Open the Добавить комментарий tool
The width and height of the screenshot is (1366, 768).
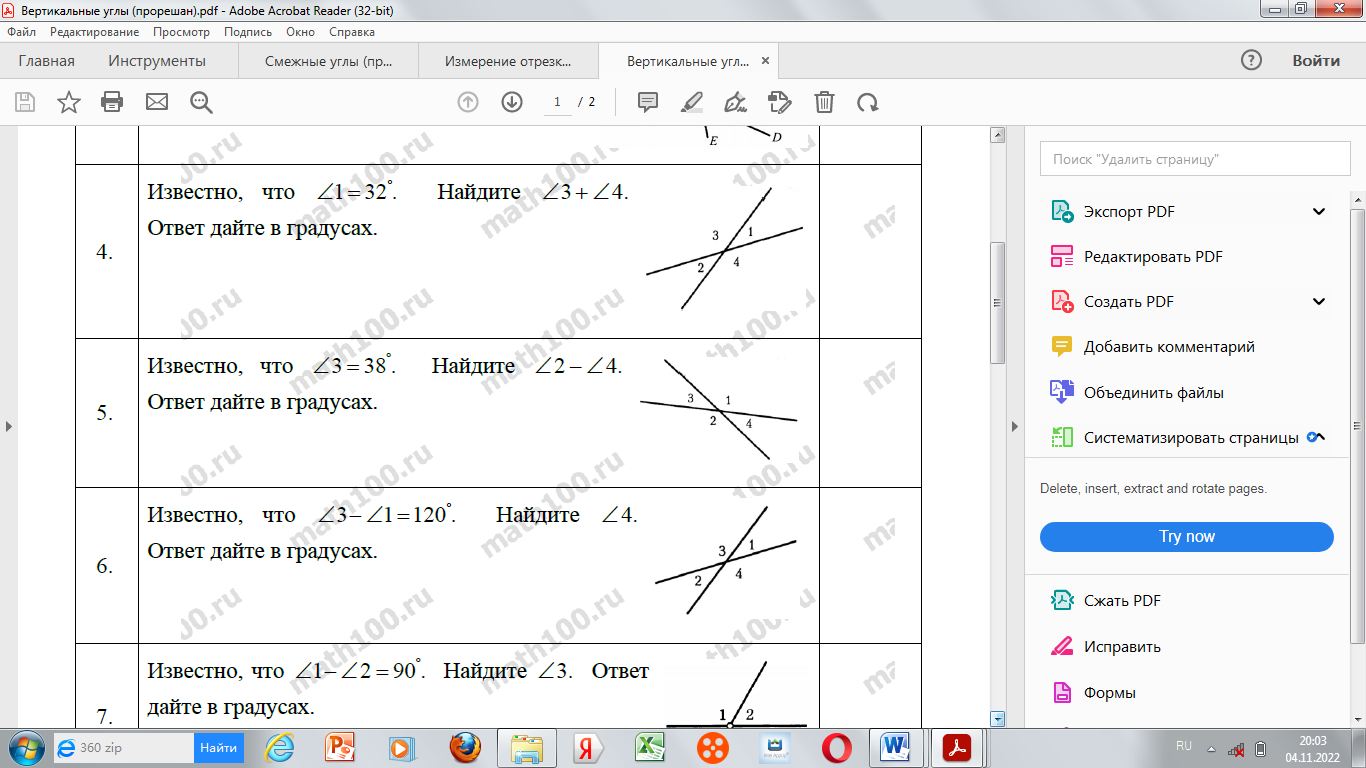click(1169, 347)
